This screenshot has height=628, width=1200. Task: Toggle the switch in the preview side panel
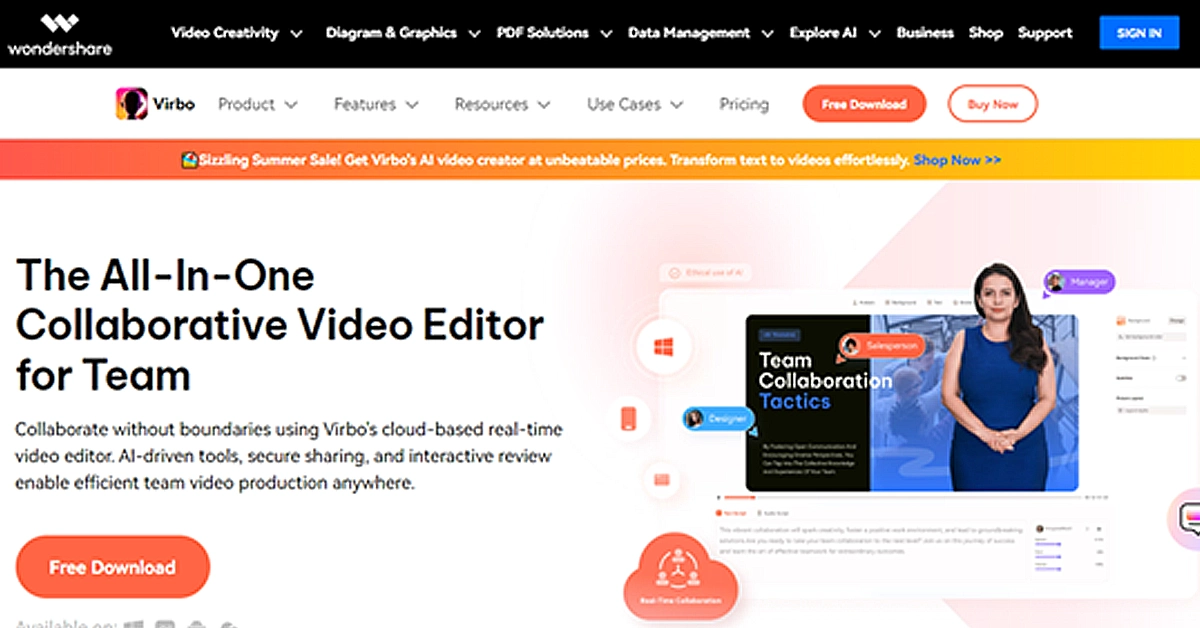[1181, 378]
